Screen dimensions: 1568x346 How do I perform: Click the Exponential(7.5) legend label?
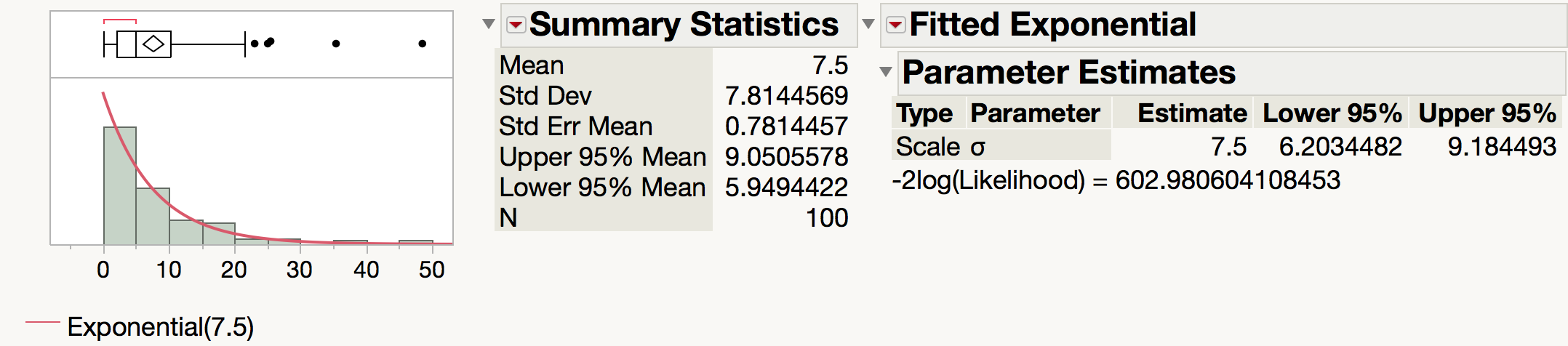click(161, 327)
